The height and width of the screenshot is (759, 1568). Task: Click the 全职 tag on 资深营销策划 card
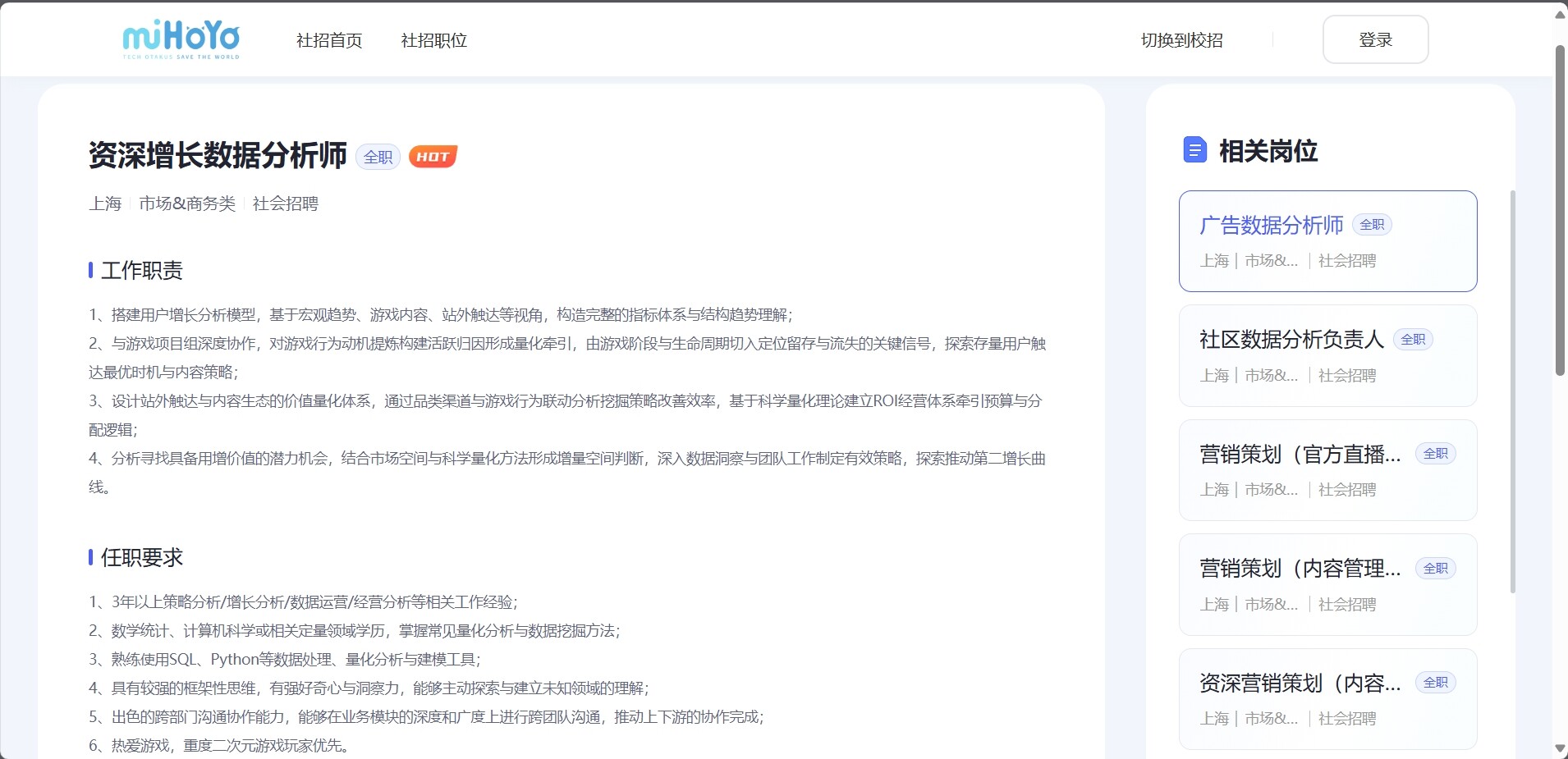1435,683
